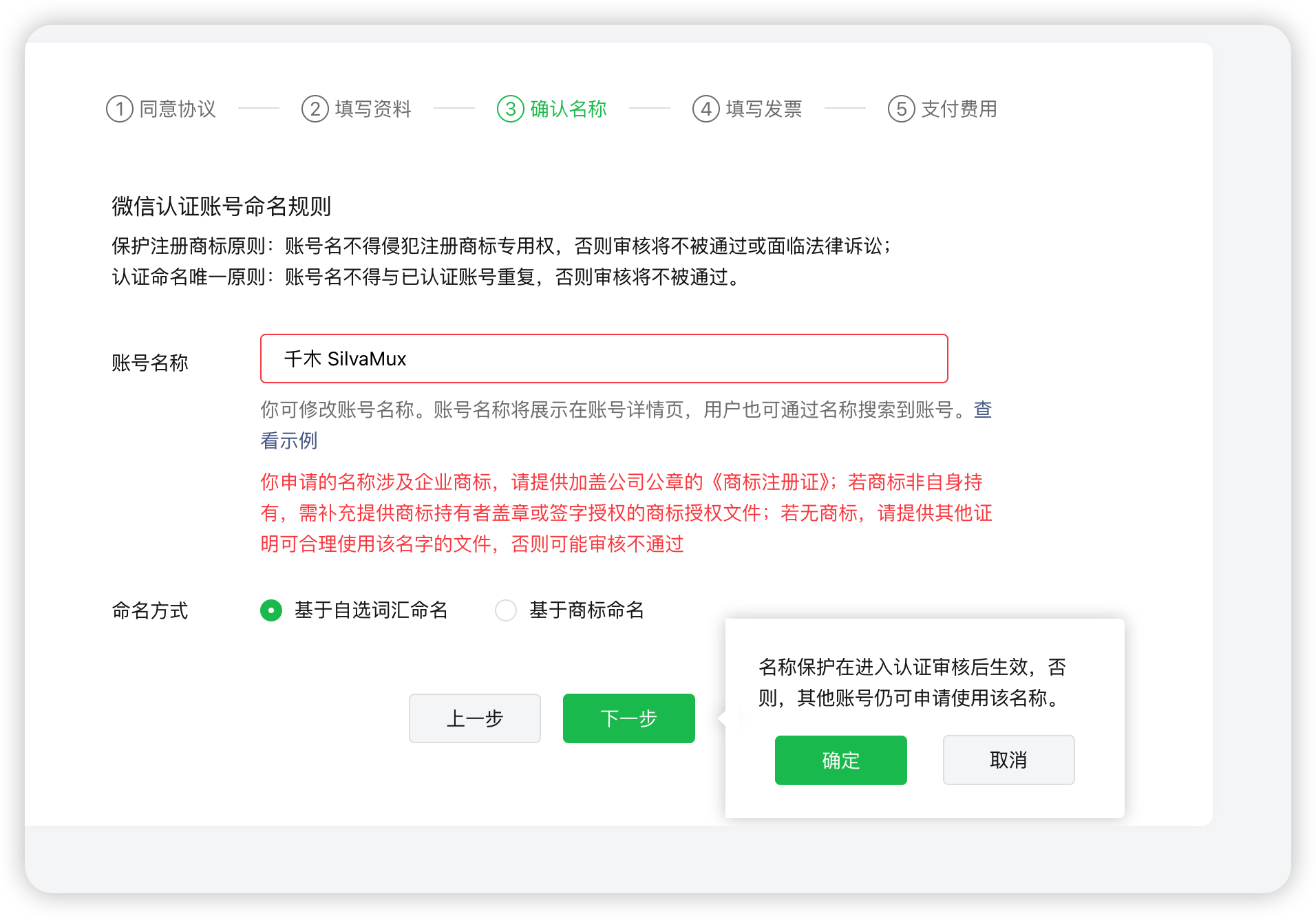
Task: Click the 账号名称 field label
Action: (x=150, y=363)
